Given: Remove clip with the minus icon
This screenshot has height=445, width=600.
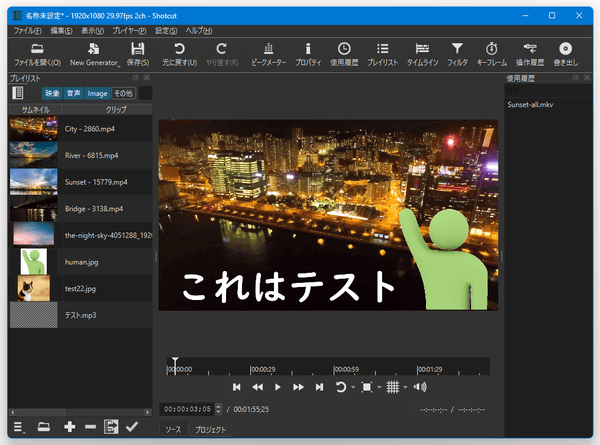Looking at the screenshot, I should pos(90,427).
